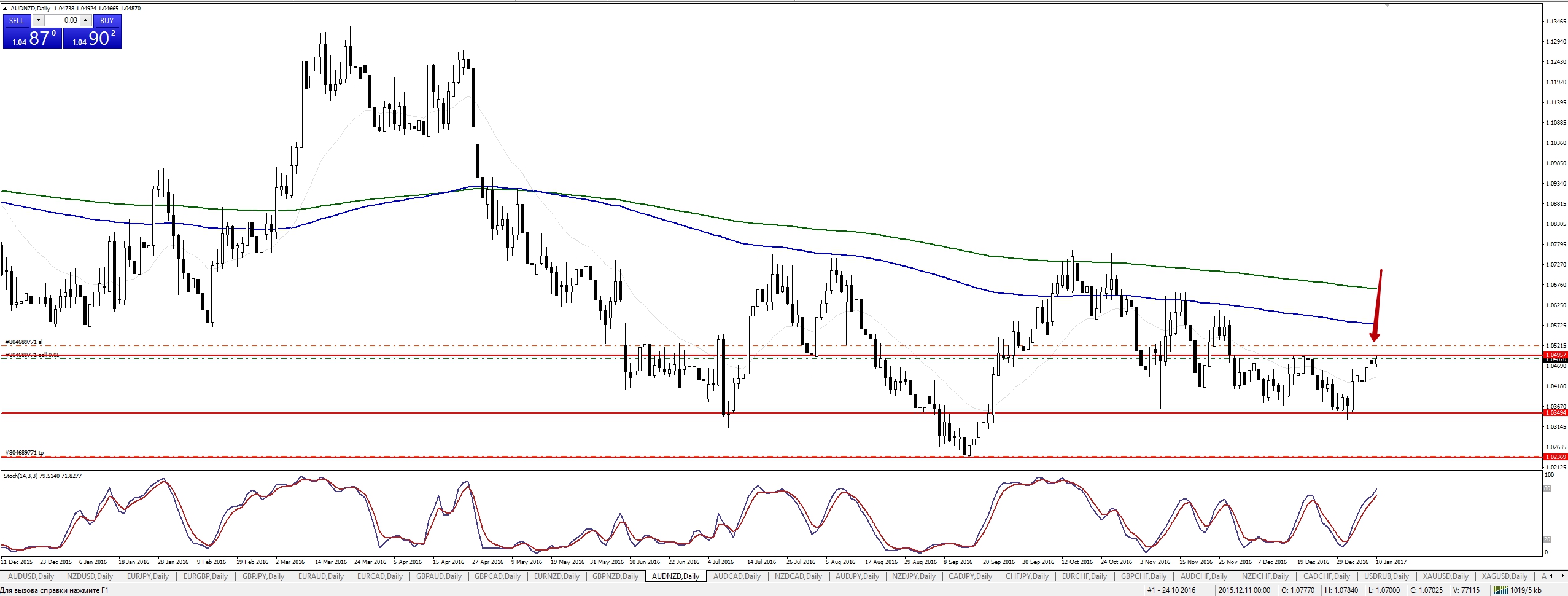Click the chart shift triangle marker at the top
This screenshot has width=1568, height=596.
tap(1387, 5)
